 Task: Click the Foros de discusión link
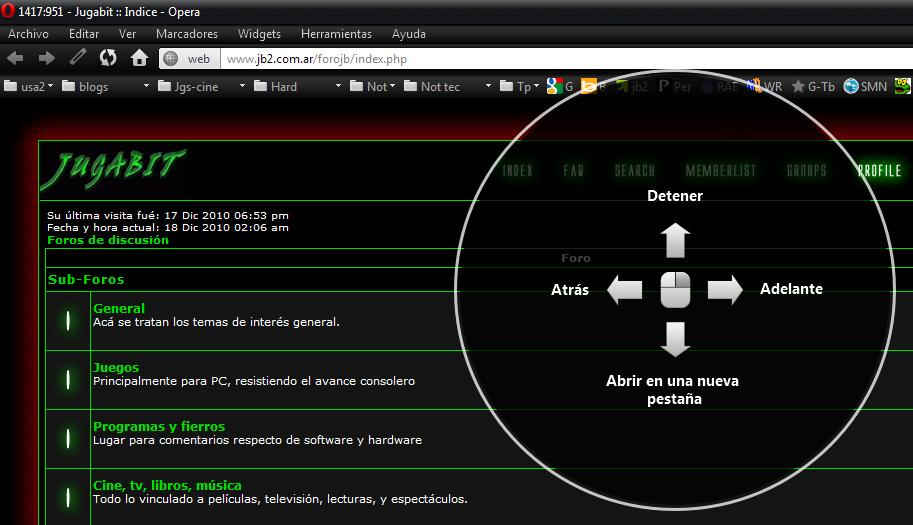108,240
